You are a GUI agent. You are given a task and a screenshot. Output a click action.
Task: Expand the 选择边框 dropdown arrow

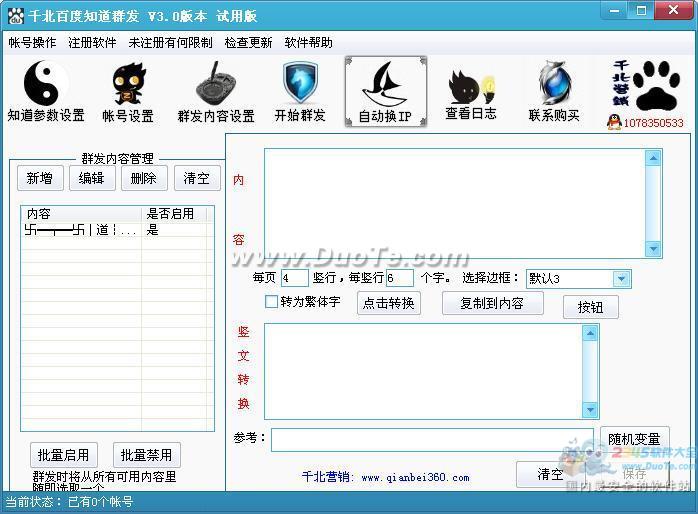tap(621, 279)
